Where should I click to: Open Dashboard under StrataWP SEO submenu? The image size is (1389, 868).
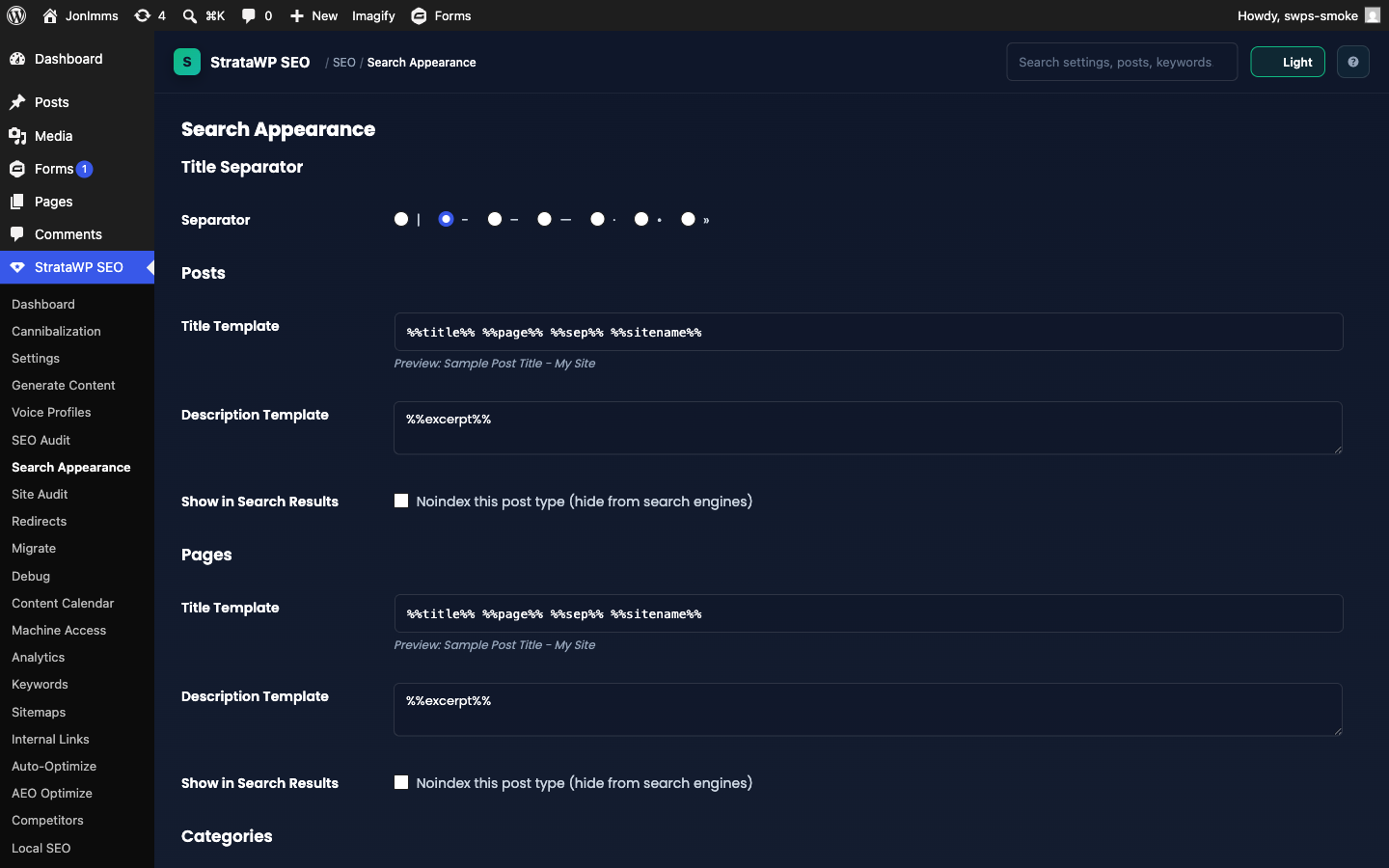point(43,304)
